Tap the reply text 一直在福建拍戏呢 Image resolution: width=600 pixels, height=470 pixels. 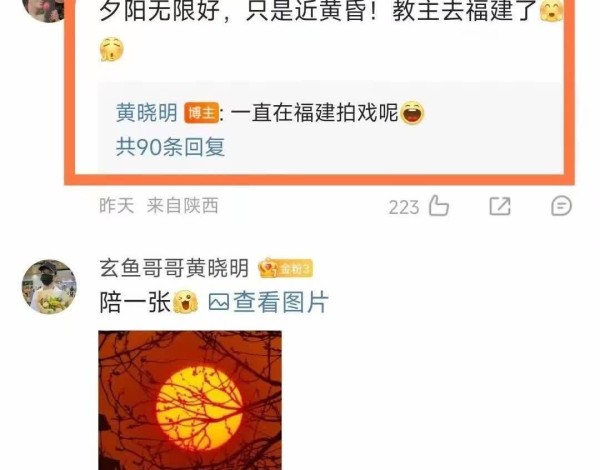pyautogui.click(x=315, y=113)
